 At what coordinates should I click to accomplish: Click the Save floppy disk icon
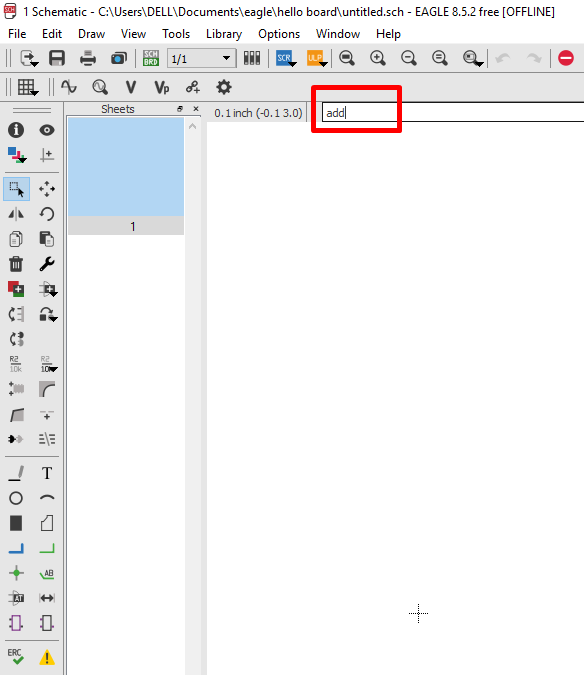point(57,58)
